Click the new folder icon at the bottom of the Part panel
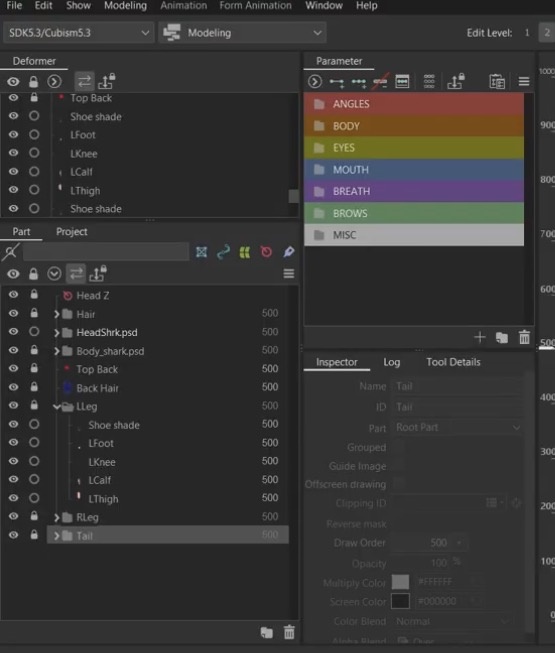555x653 pixels. 266,632
